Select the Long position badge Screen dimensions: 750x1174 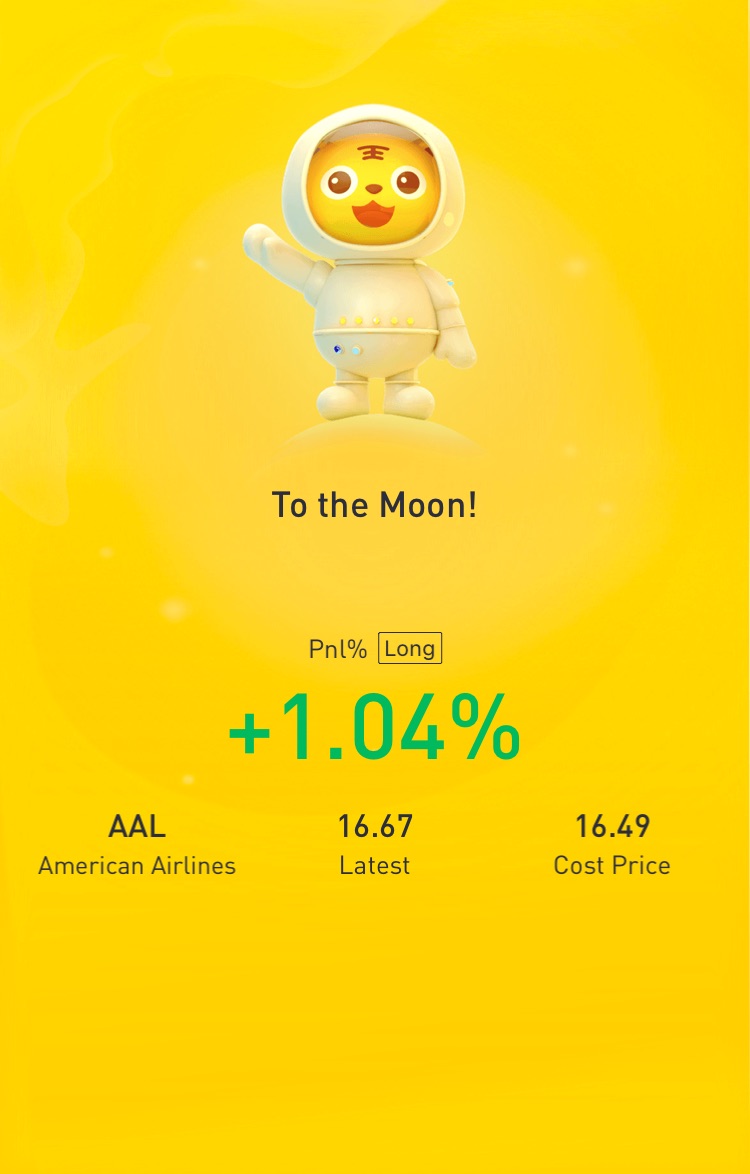409,648
